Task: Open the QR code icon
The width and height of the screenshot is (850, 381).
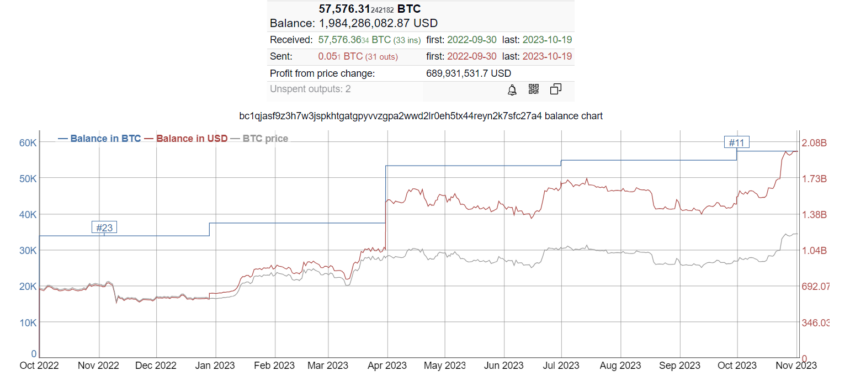Action: 533,89
